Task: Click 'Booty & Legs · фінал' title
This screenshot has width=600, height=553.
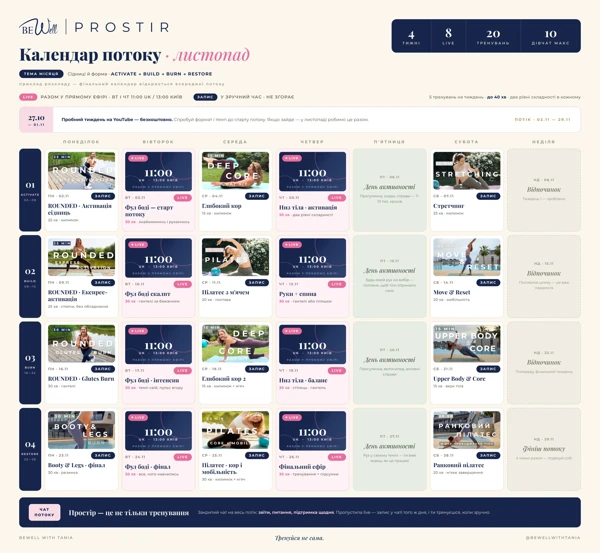Action: coord(77,465)
